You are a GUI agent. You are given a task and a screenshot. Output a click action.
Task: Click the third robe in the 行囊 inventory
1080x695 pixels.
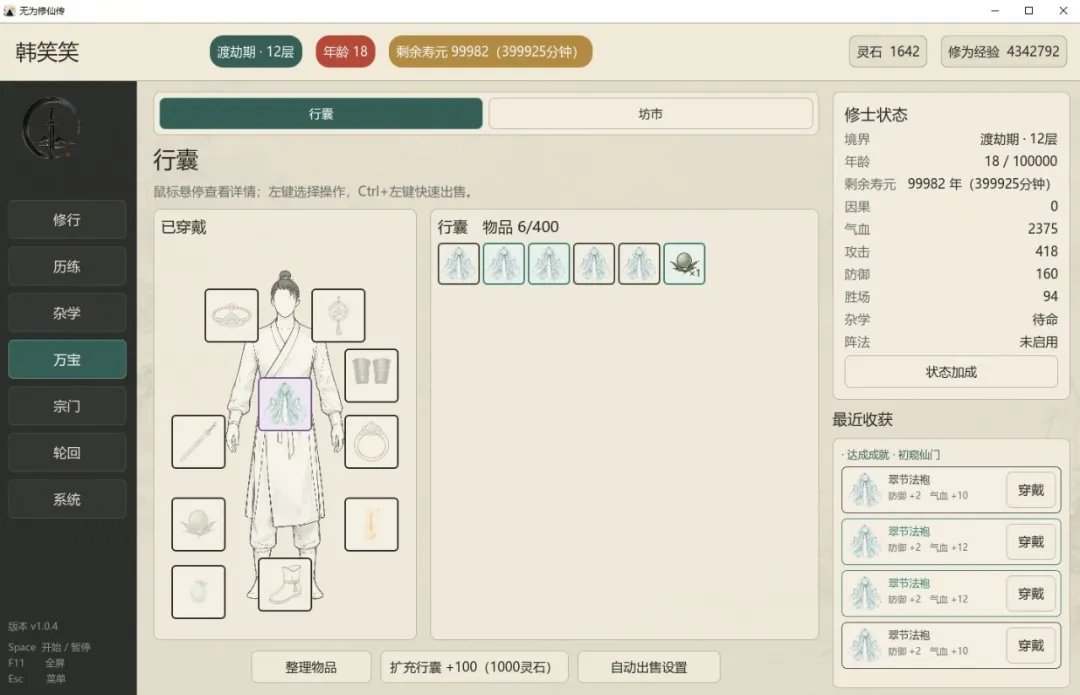click(549, 264)
